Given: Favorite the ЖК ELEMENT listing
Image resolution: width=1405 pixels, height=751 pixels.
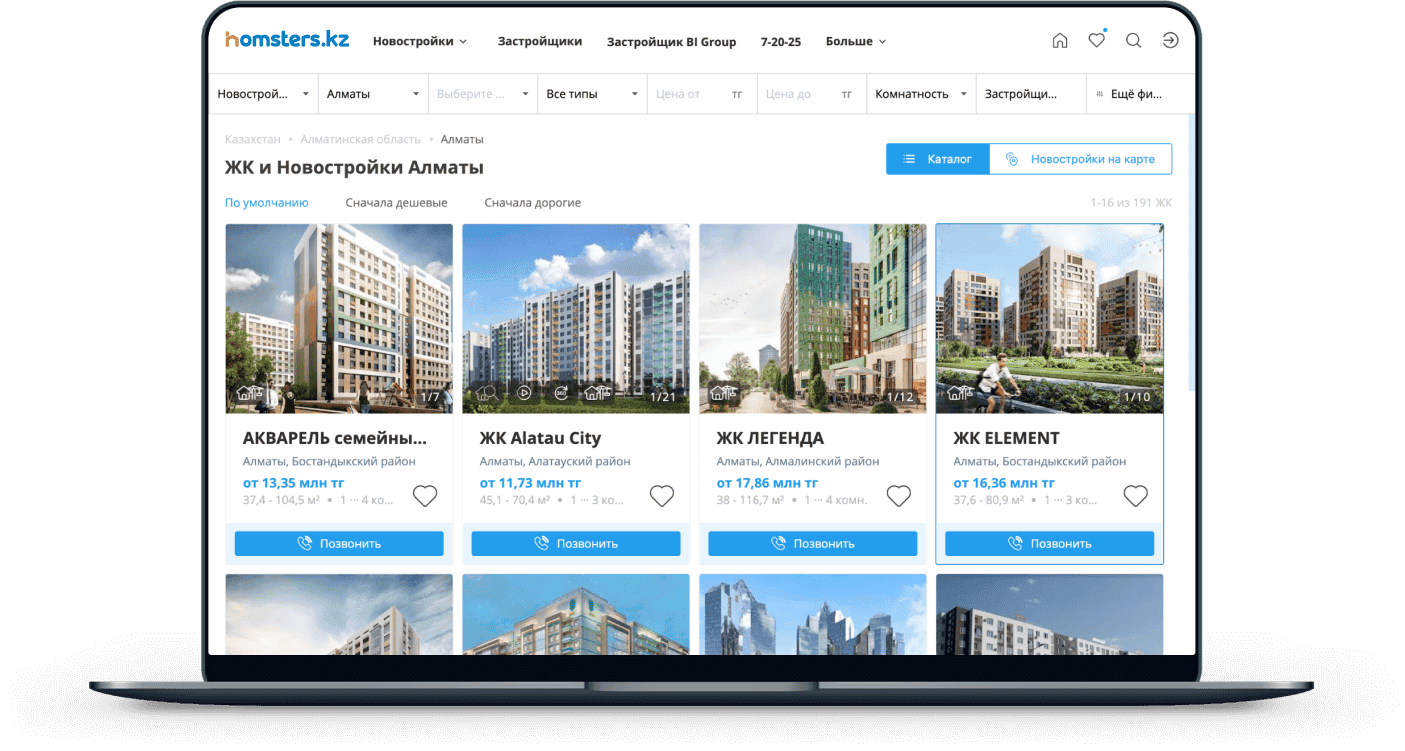Looking at the screenshot, I should [x=1135, y=496].
